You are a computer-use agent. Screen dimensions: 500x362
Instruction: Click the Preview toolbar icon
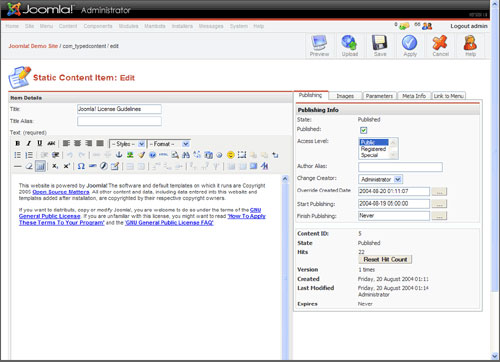(319, 46)
